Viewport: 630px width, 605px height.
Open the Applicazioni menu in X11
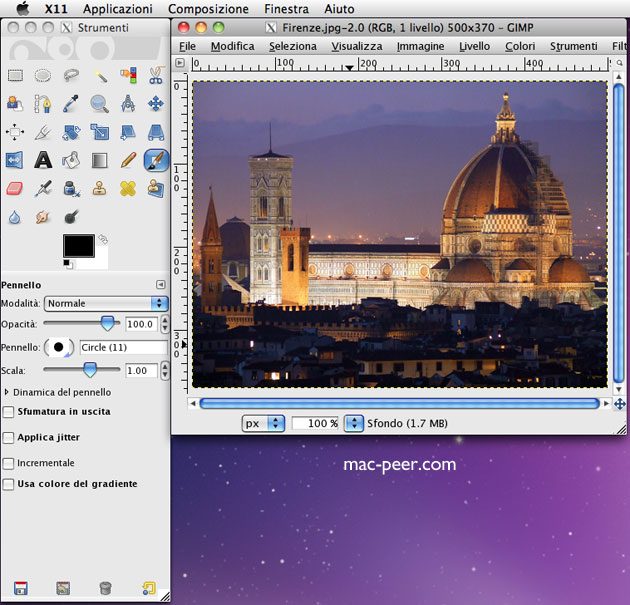118,9
